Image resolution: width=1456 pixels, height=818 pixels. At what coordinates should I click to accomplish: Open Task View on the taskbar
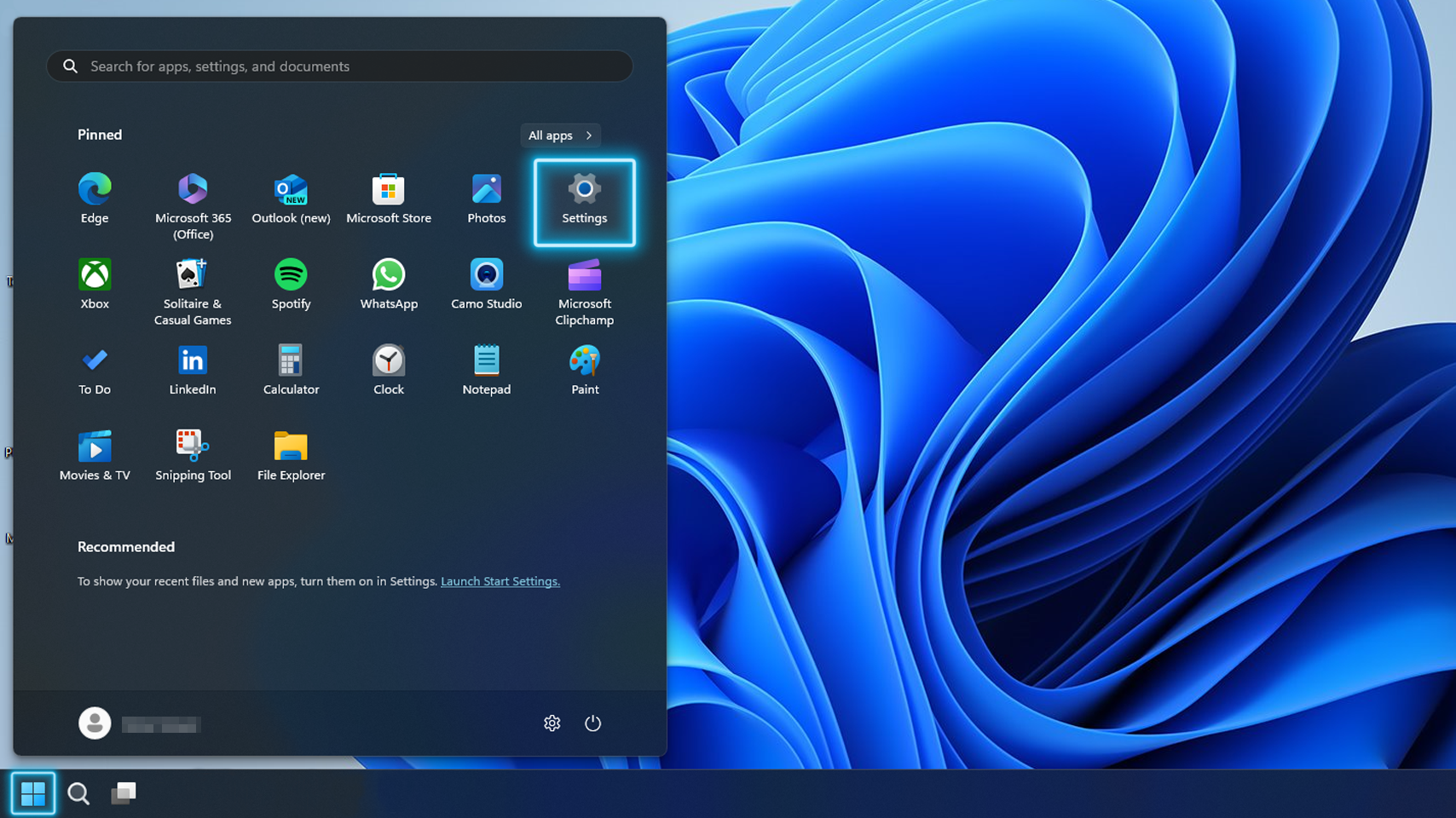coord(124,793)
